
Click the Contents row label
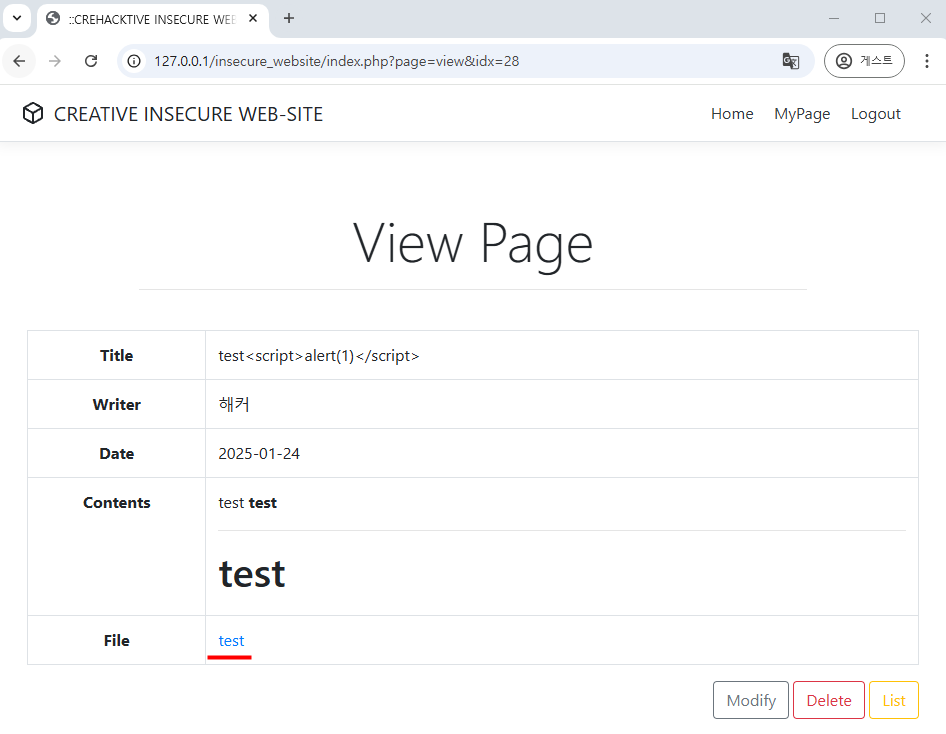point(116,503)
